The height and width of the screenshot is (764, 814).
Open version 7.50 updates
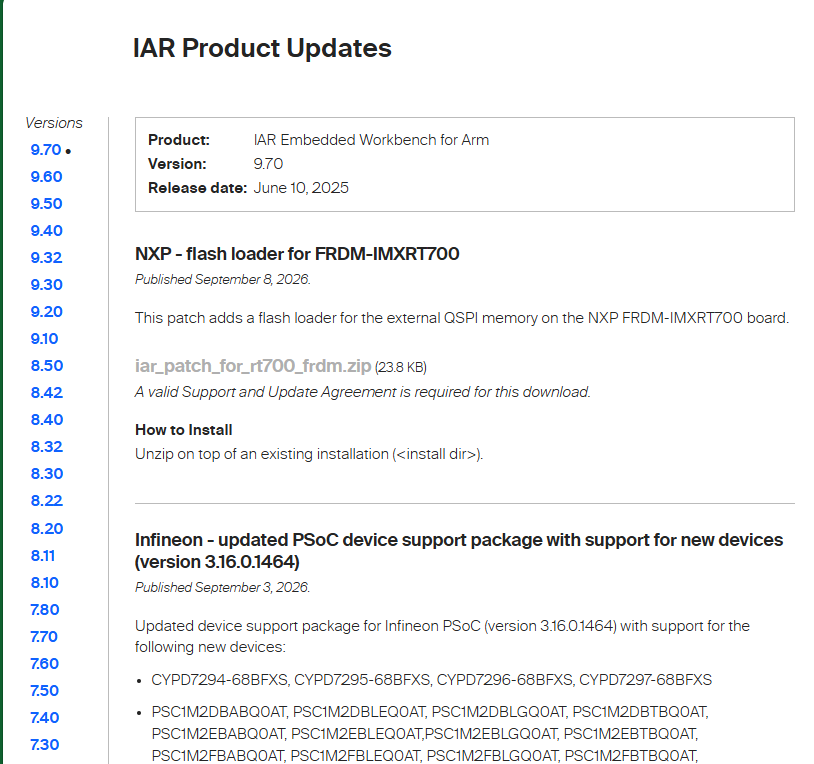coord(45,691)
